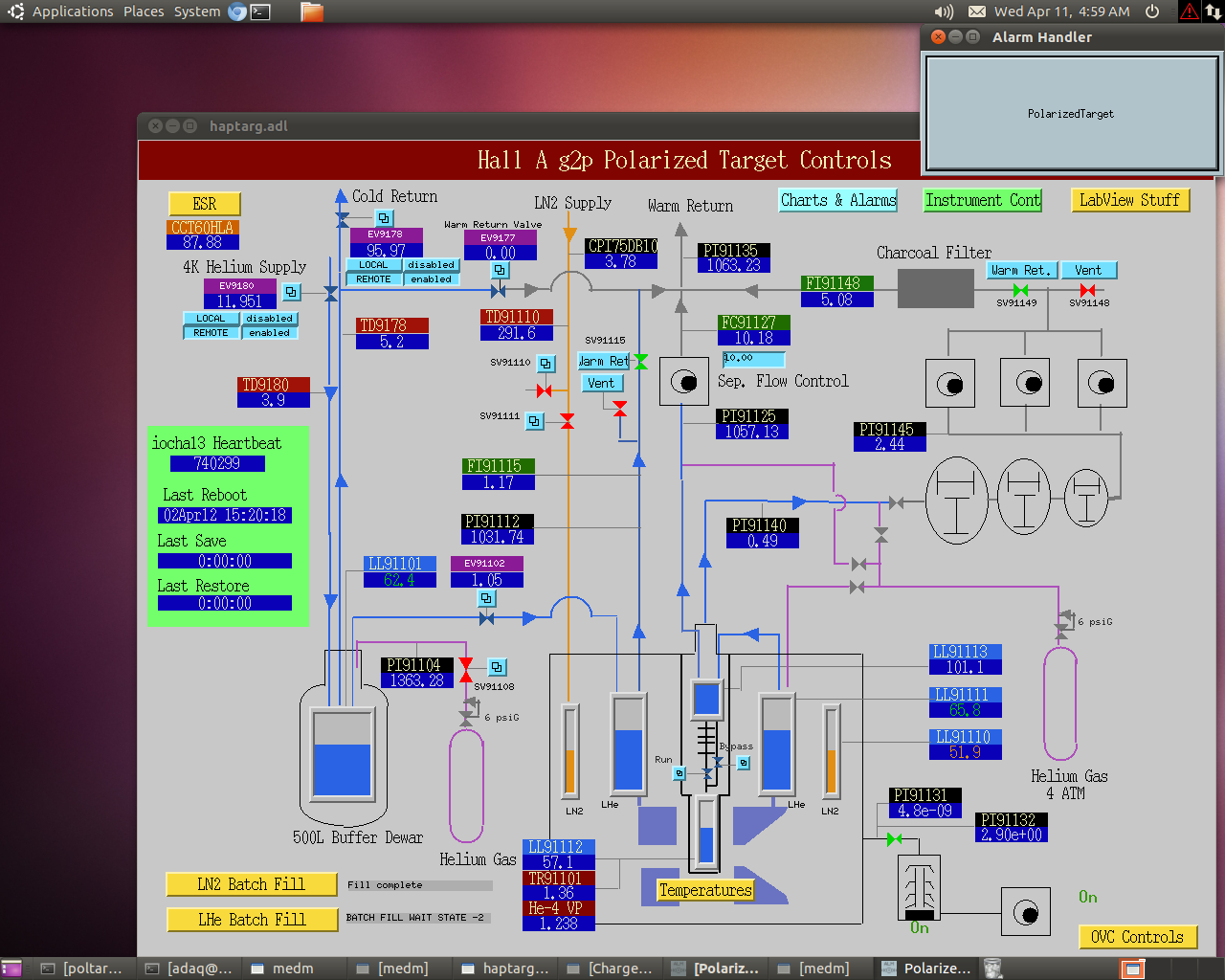Screen dimensions: 1225x980
Task: Open related display icon below EV9177
Action: pyautogui.click(x=501, y=271)
